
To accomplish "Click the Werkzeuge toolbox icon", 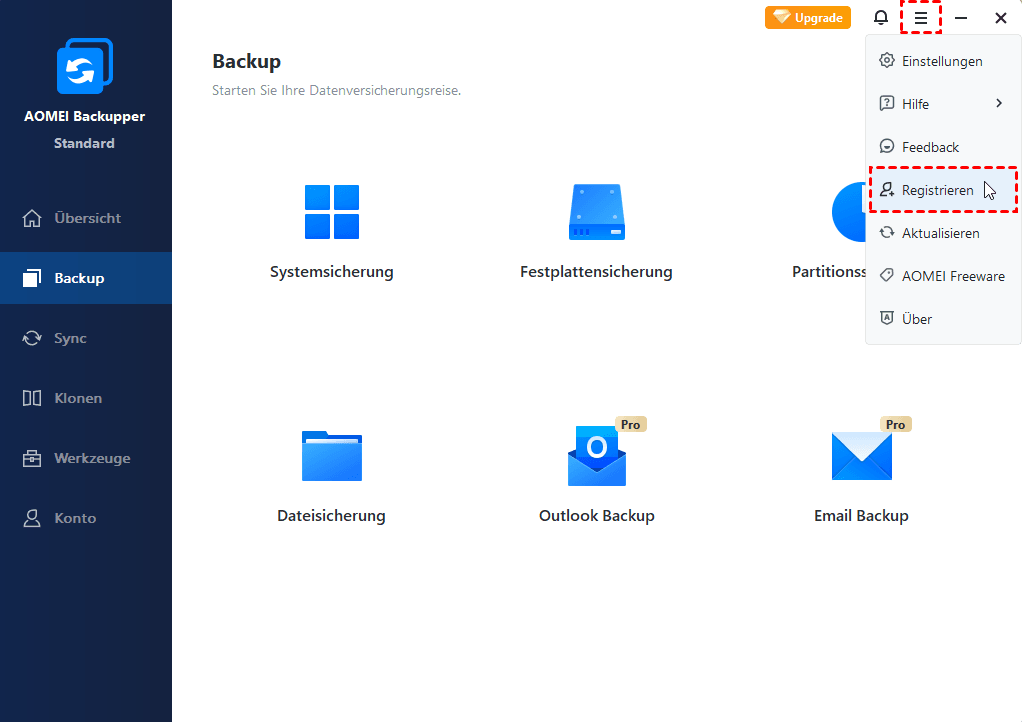I will pos(32,458).
